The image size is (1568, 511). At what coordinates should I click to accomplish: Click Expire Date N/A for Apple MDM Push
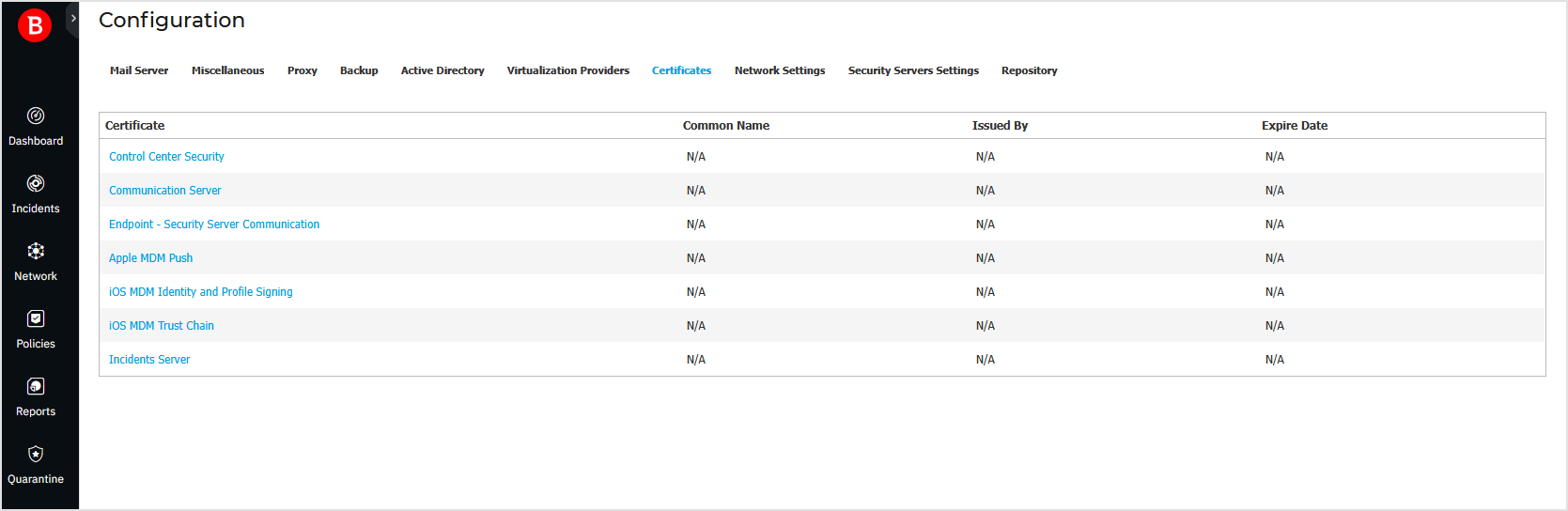(x=1275, y=258)
